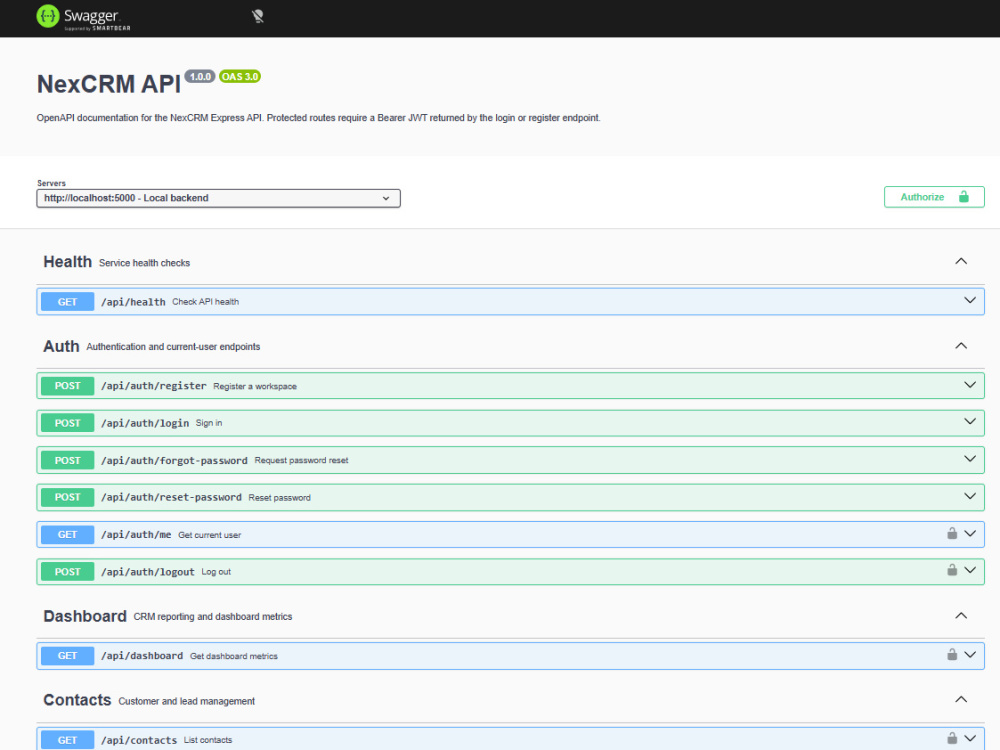Viewport: 1000px width, 750px height.
Task: Expand /api/auth/forgot-password operation arrow
Action: [969, 459]
